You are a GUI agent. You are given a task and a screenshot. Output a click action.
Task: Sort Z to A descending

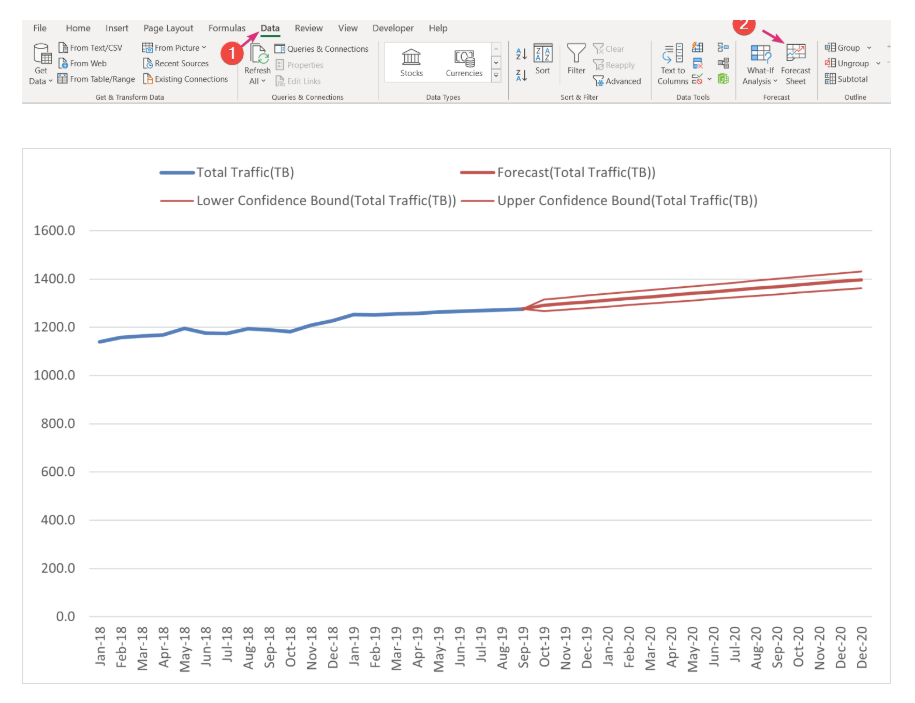click(521, 75)
